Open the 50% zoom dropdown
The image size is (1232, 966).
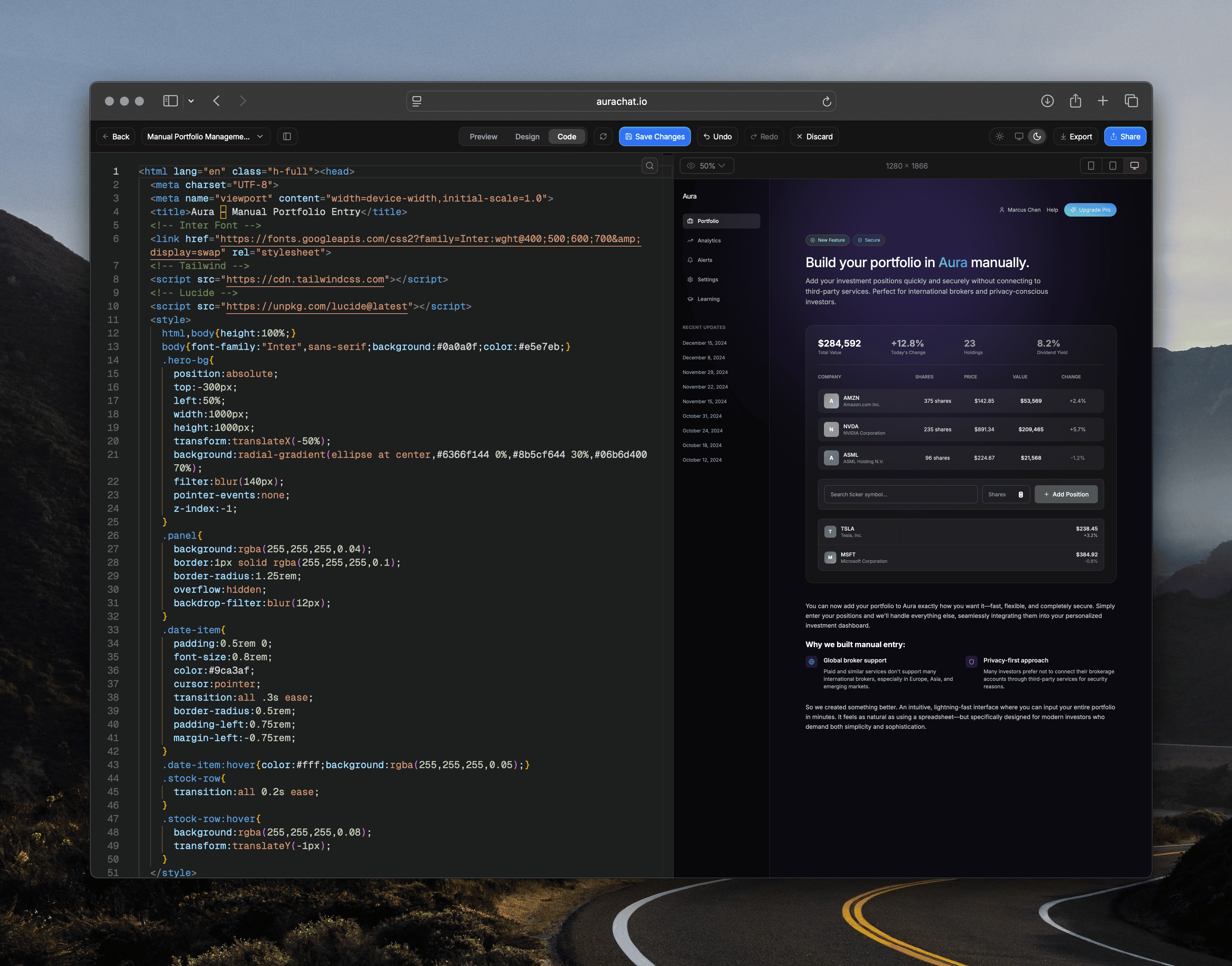click(x=707, y=166)
